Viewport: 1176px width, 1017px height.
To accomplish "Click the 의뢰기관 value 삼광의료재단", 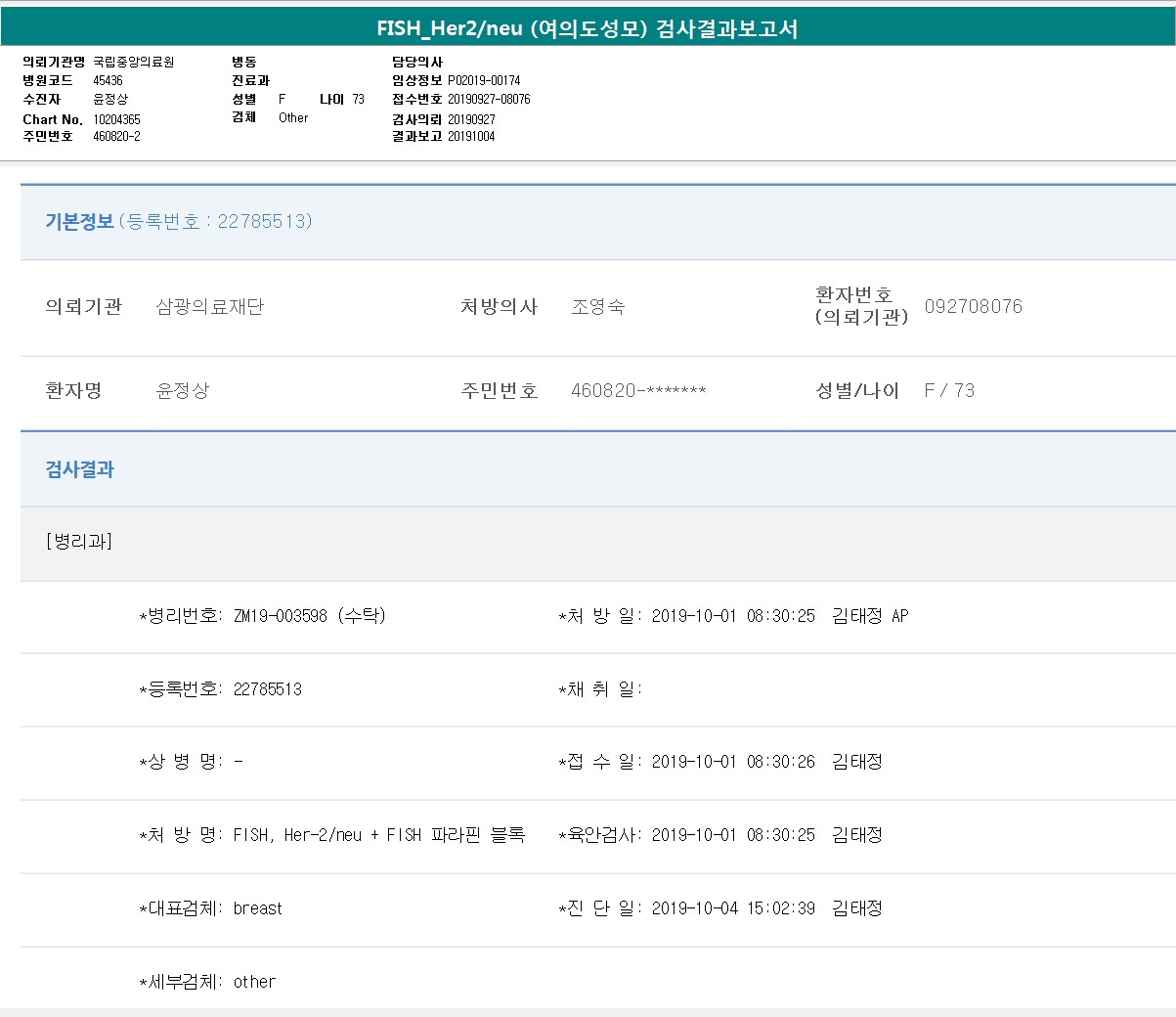I will click(210, 307).
